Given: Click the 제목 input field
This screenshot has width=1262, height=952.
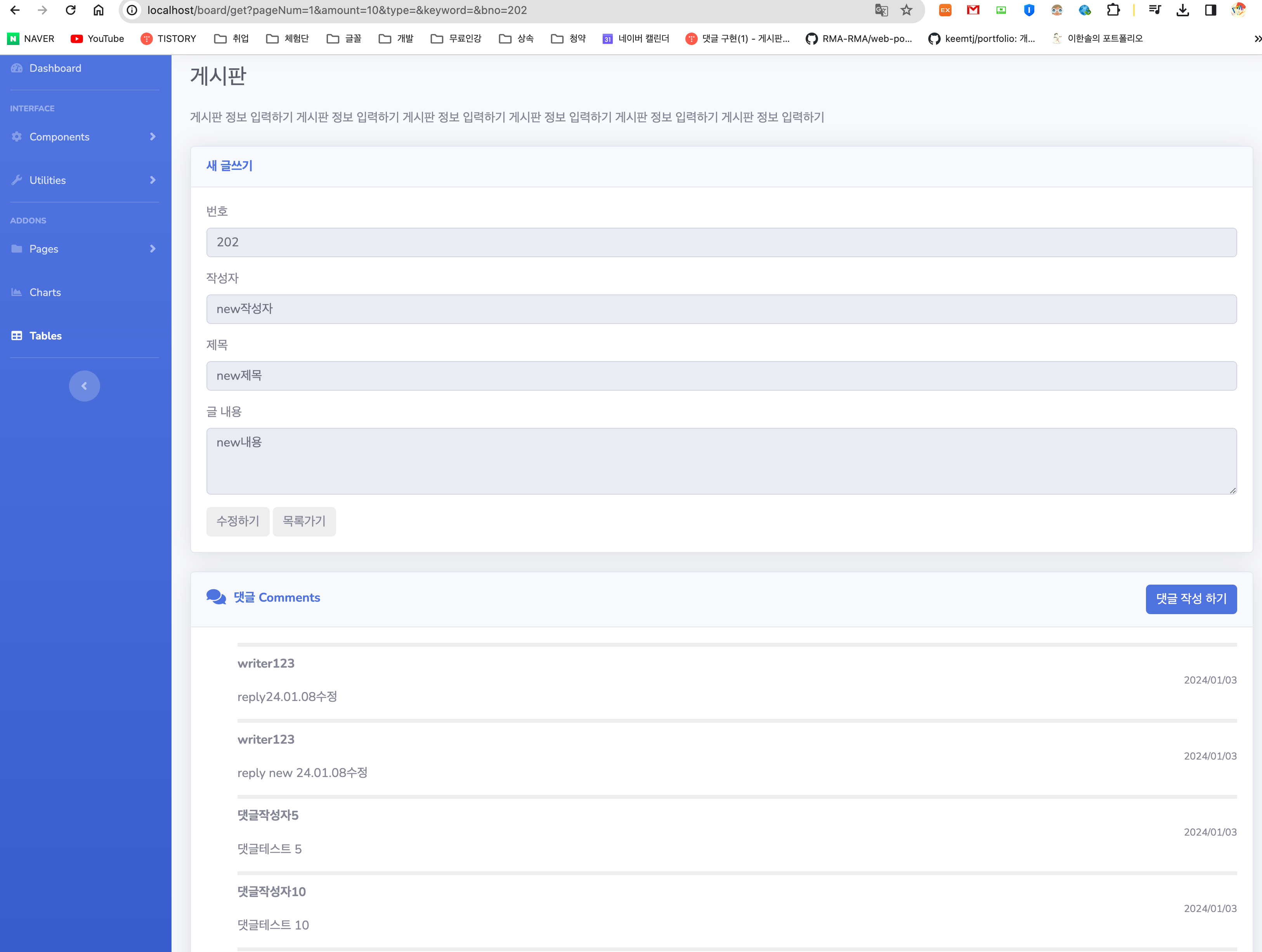Looking at the screenshot, I should coord(721,376).
